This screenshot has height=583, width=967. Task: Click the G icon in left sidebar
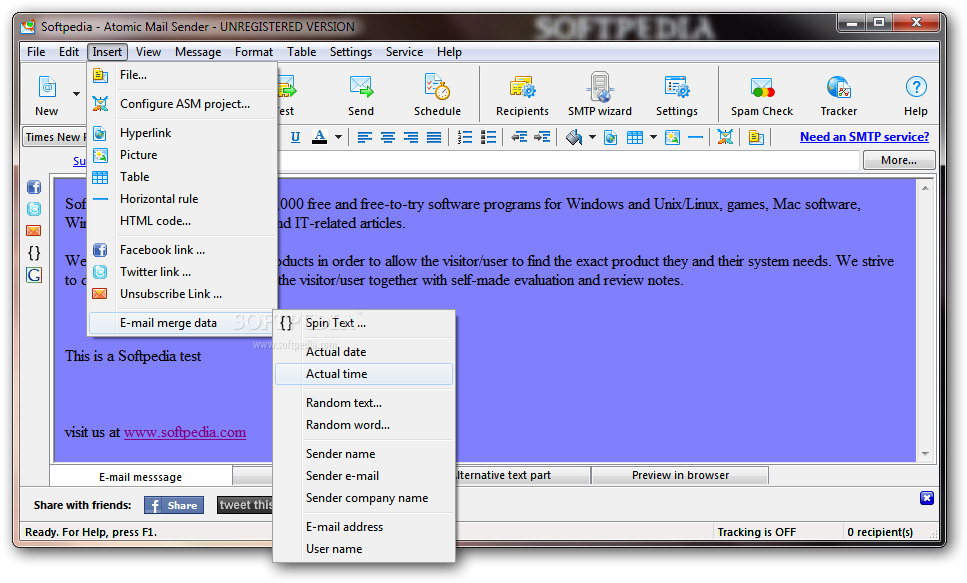pos(34,275)
